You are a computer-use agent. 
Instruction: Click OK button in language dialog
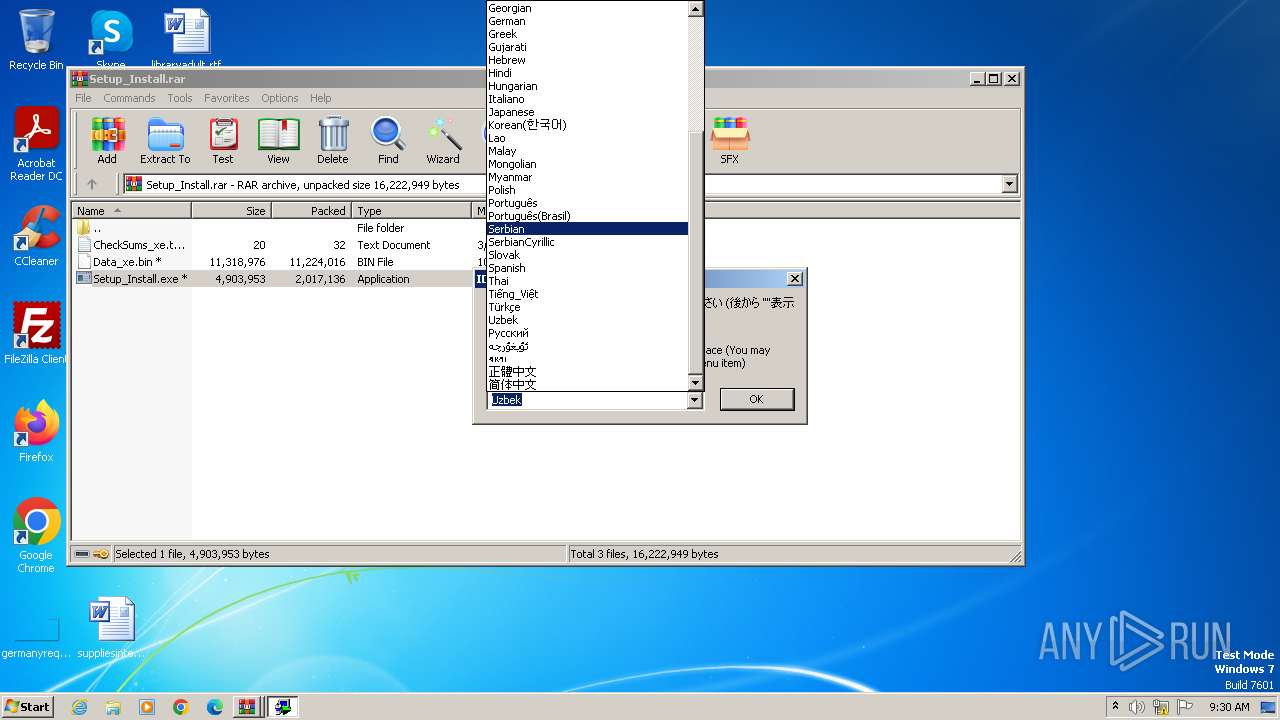(x=756, y=399)
